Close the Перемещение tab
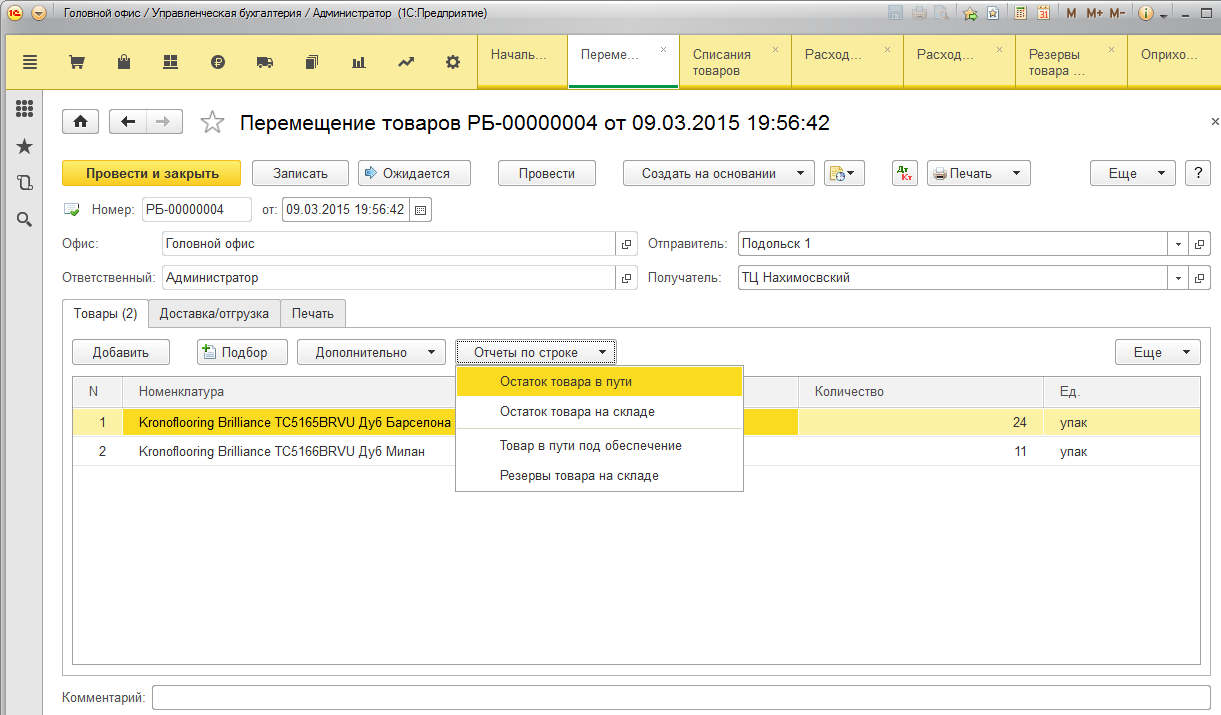Screen dimensions: 1221x715 coord(663,49)
